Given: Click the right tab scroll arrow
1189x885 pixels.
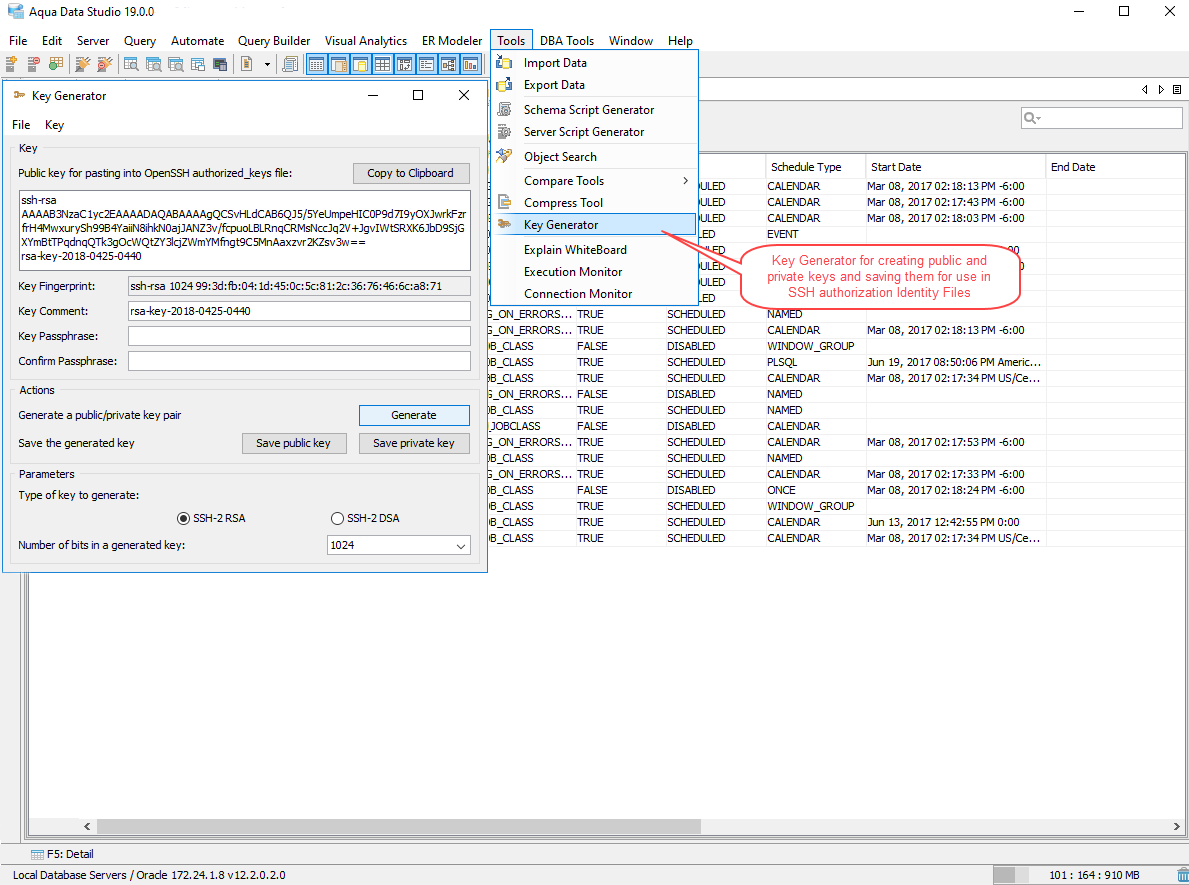Looking at the screenshot, I should (x=1161, y=89).
